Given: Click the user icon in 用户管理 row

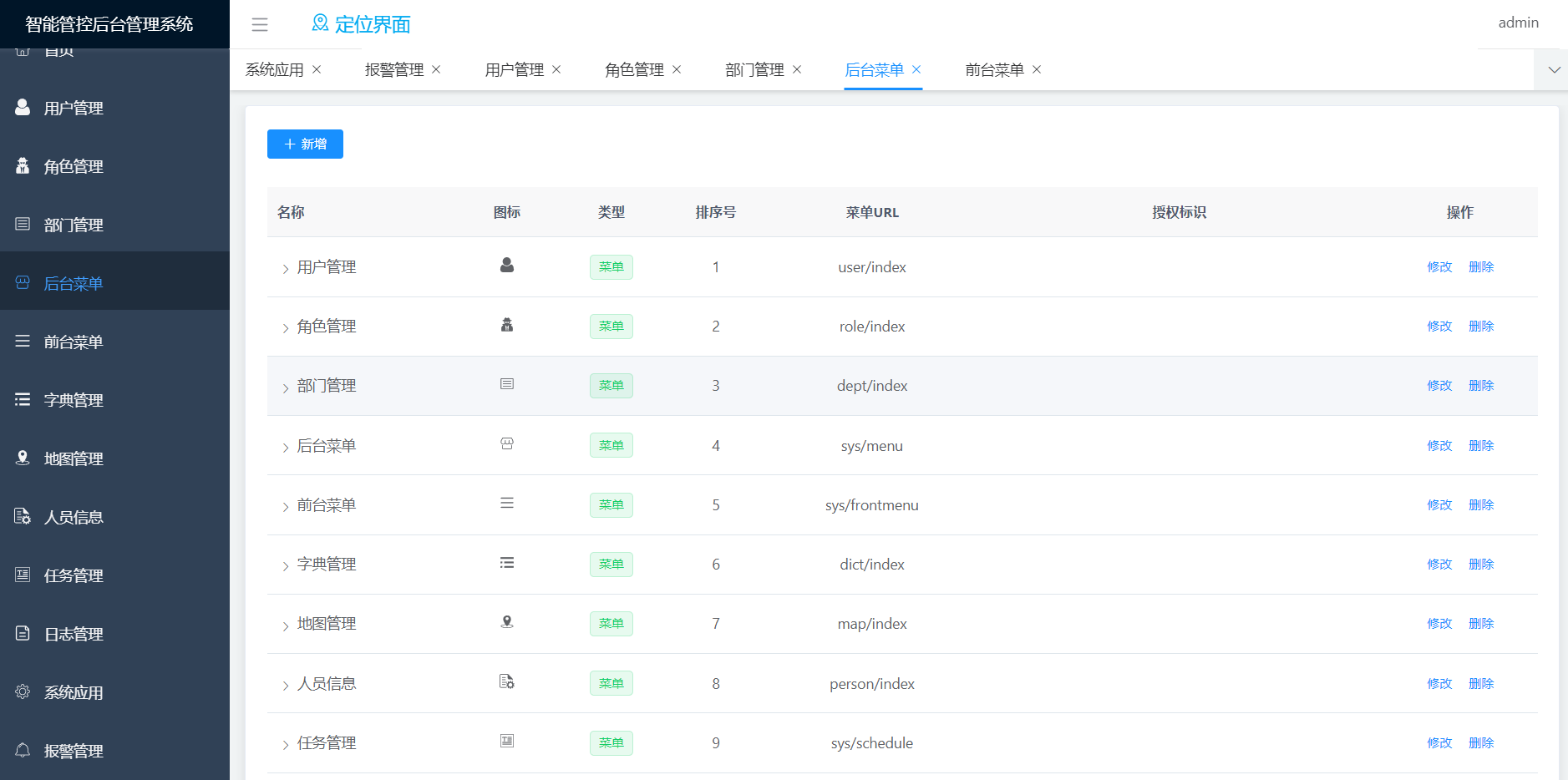Looking at the screenshot, I should pyautogui.click(x=507, y=266).
